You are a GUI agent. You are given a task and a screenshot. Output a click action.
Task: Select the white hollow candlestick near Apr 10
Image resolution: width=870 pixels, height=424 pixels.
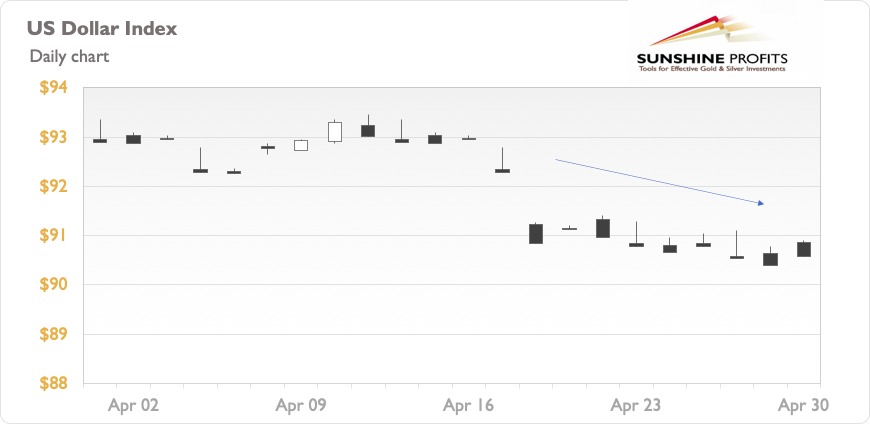point(335,132)
